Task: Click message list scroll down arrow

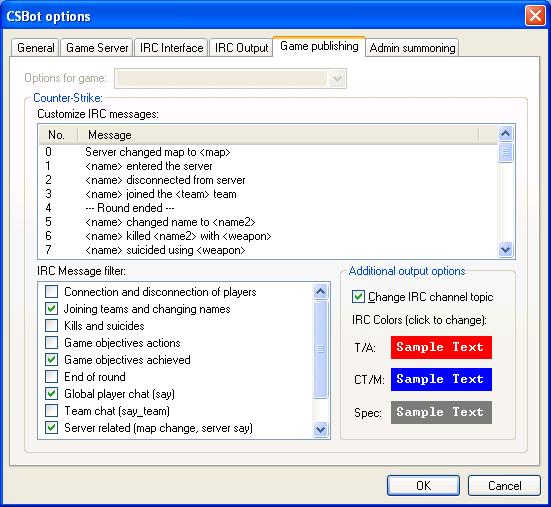Action: coord(505,250)
